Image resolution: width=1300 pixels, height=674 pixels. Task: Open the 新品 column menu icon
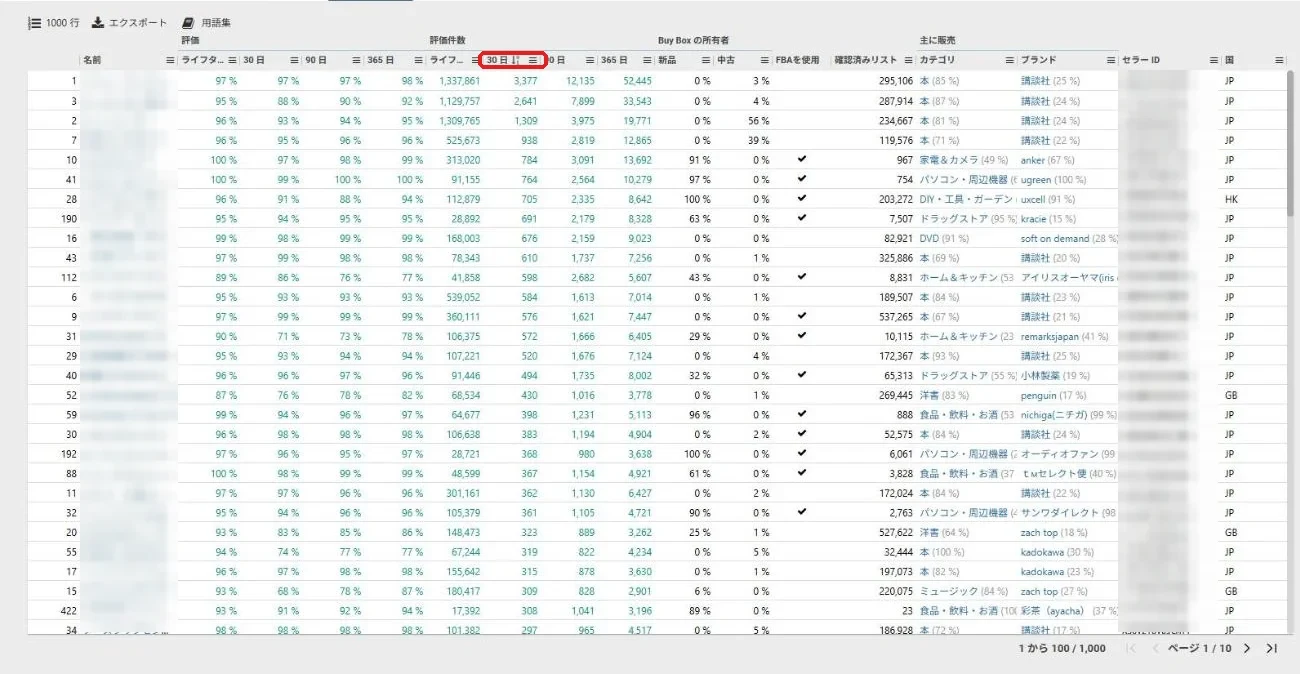pyautogui.click(x=706, y=60)
